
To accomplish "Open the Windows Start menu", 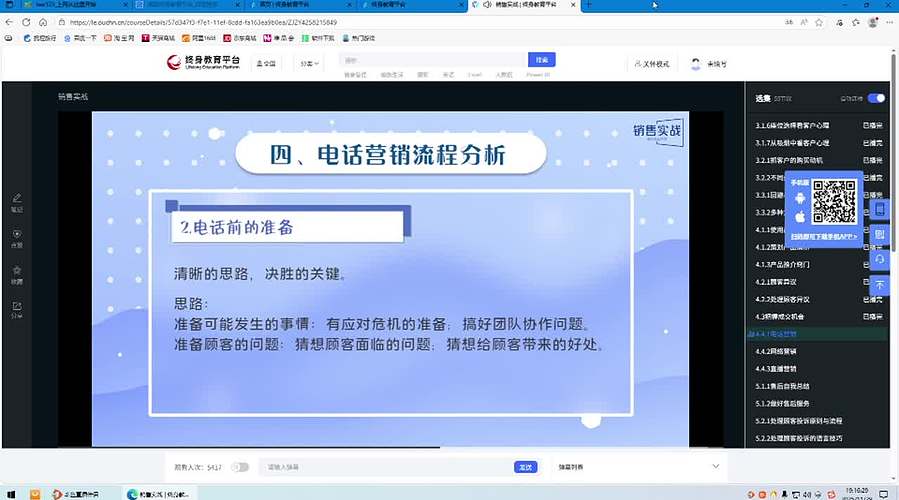I will (x=10, y=494).
